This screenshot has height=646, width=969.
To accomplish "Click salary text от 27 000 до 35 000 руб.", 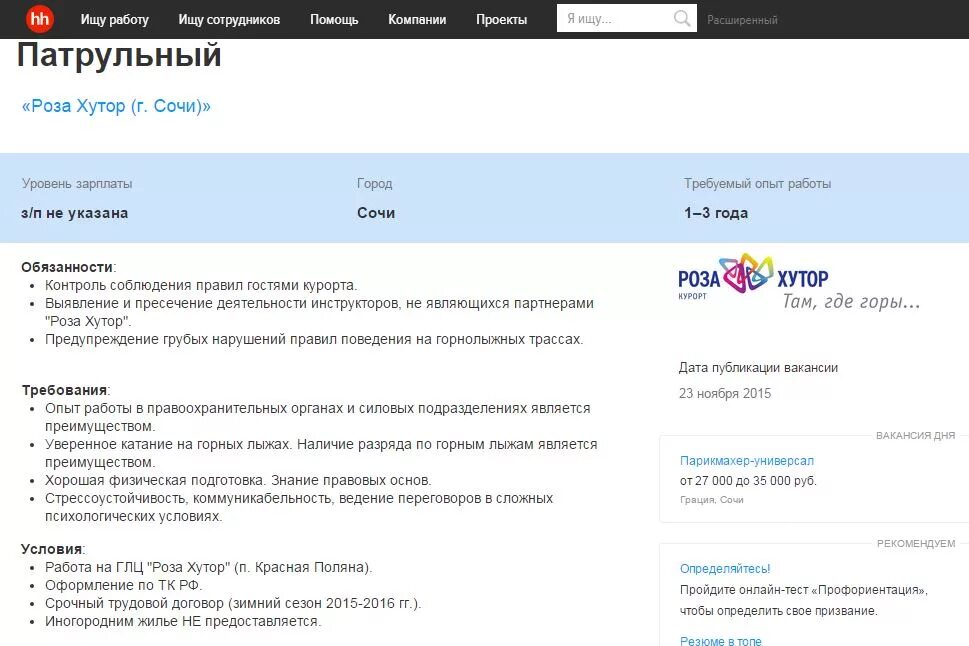I will pos(748,480).
